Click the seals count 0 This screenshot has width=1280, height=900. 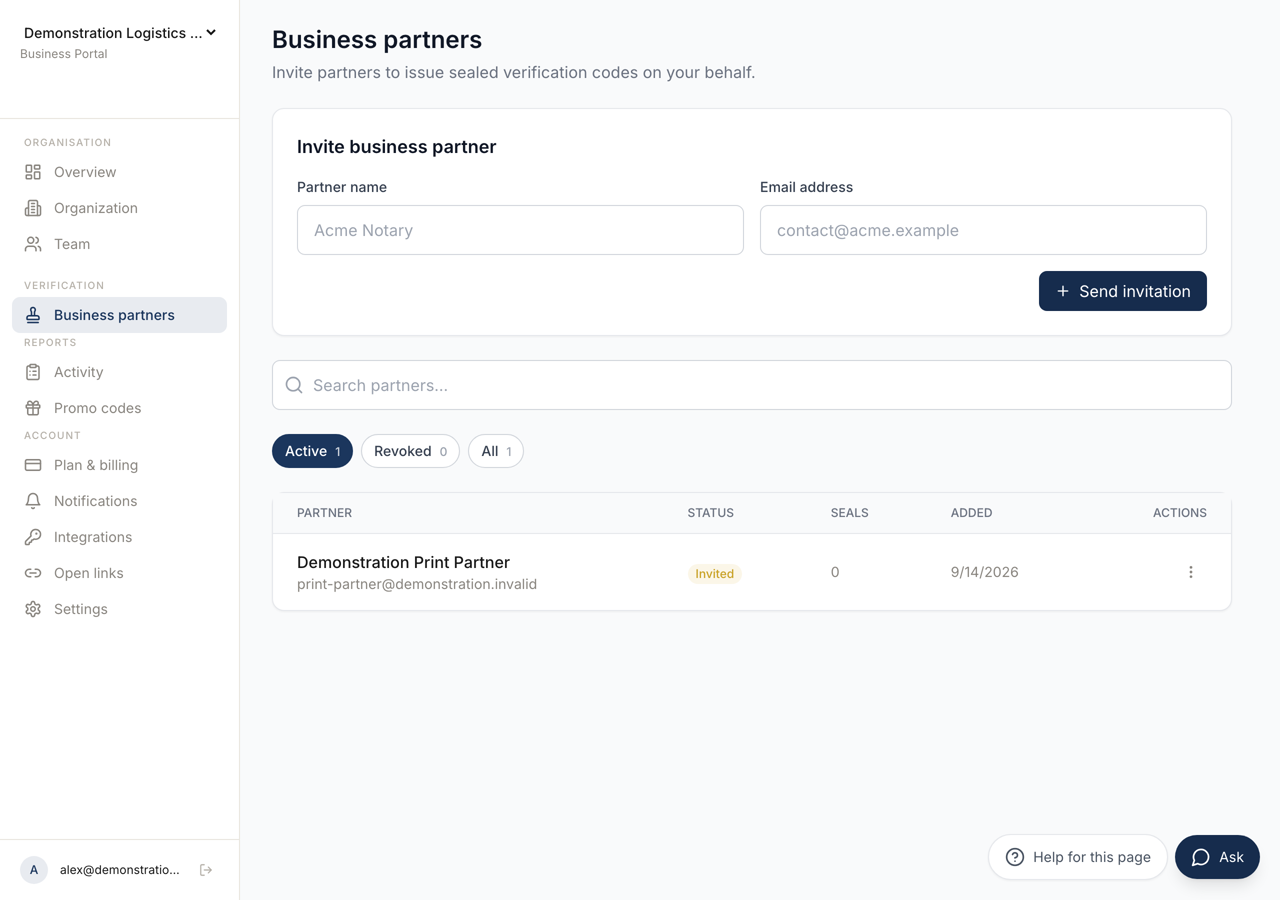click(x=835, y=572)
